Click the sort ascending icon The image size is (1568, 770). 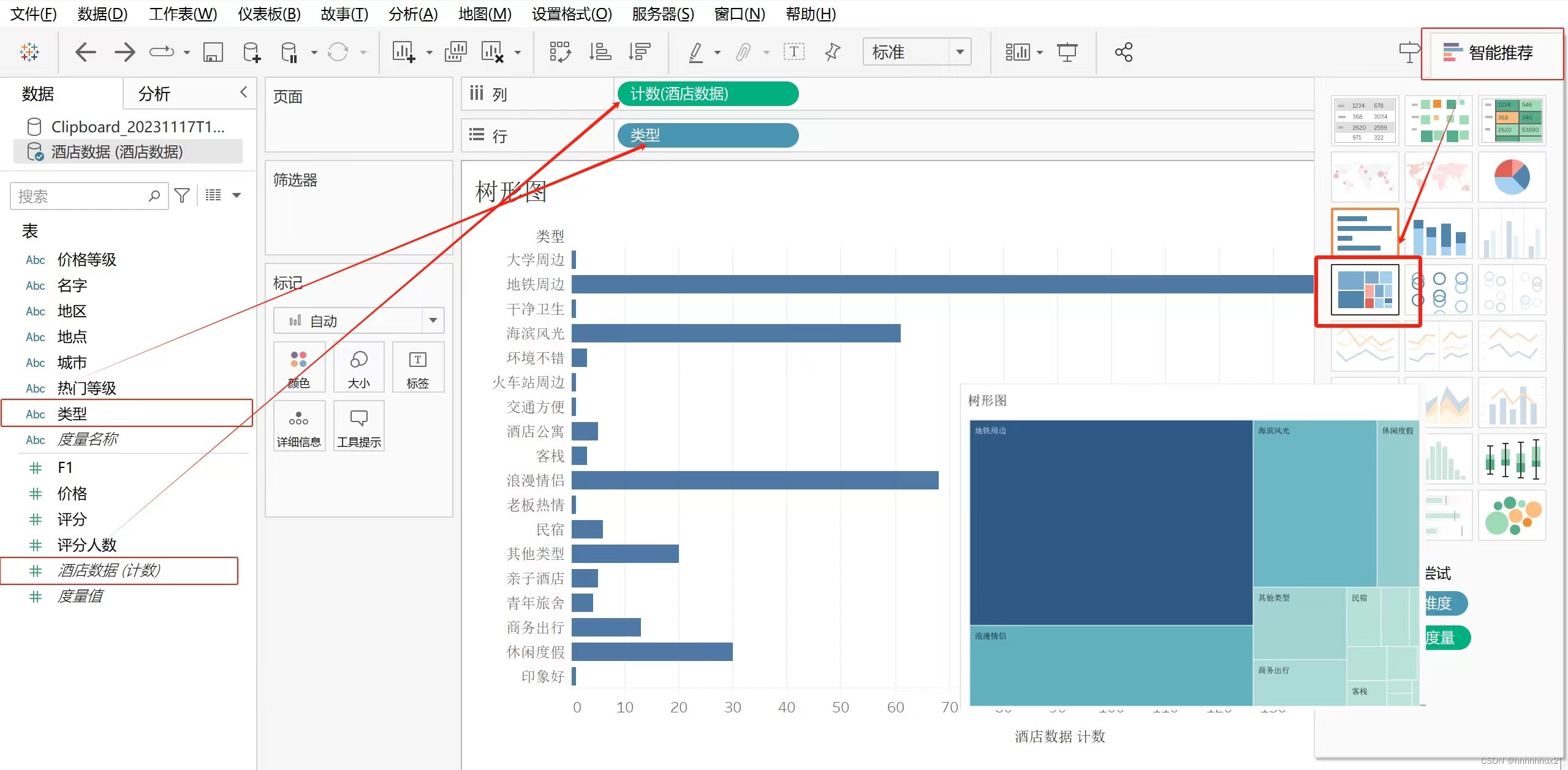(x=600, y=52)
